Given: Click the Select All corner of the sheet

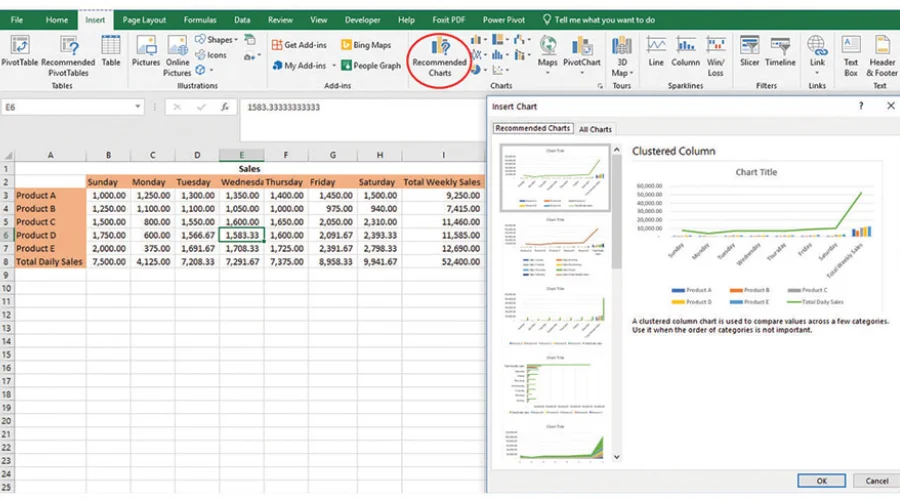Looking at the screenshot, I should pyautogui.click(x=7, y=155).
